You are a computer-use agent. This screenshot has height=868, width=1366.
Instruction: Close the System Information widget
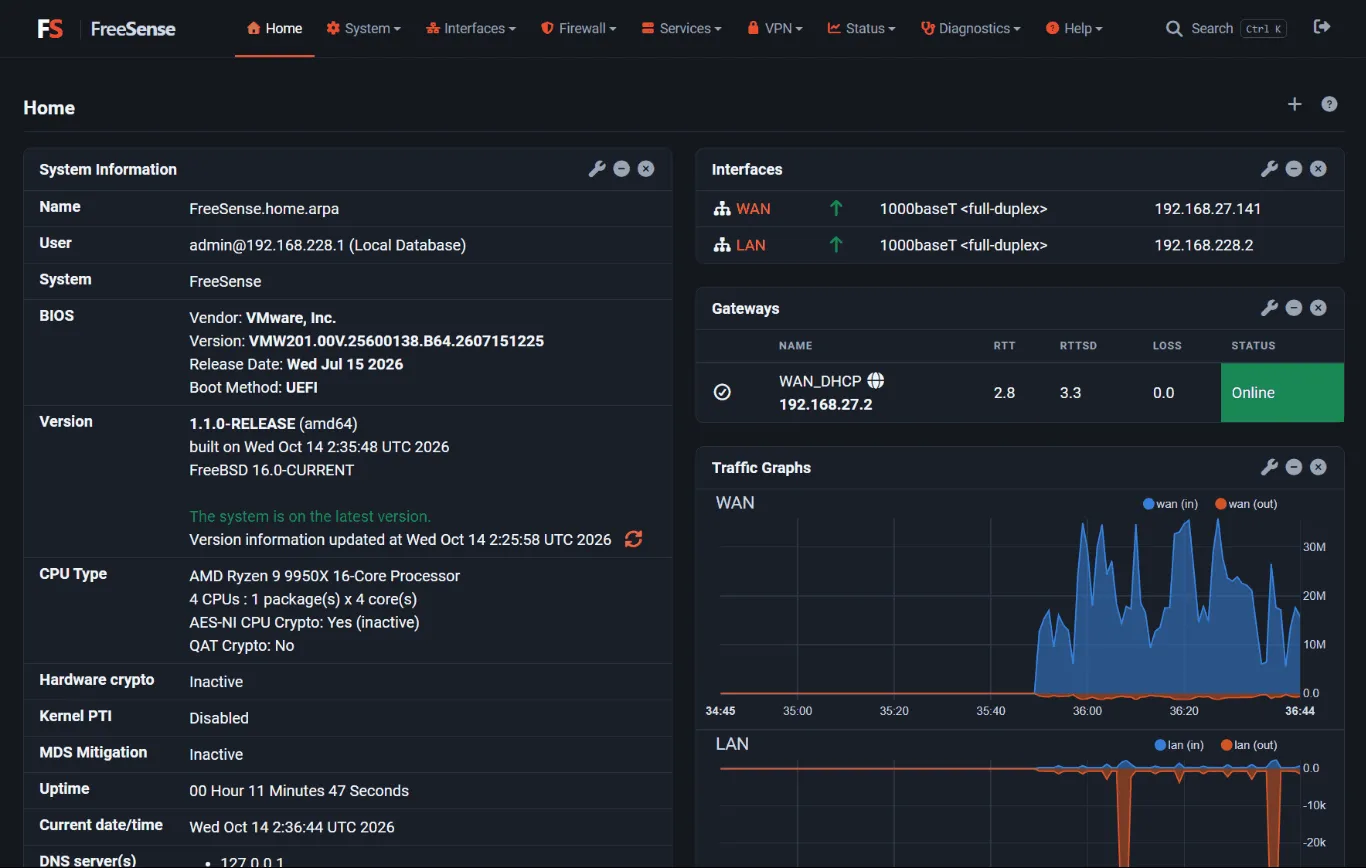point(646,169)
